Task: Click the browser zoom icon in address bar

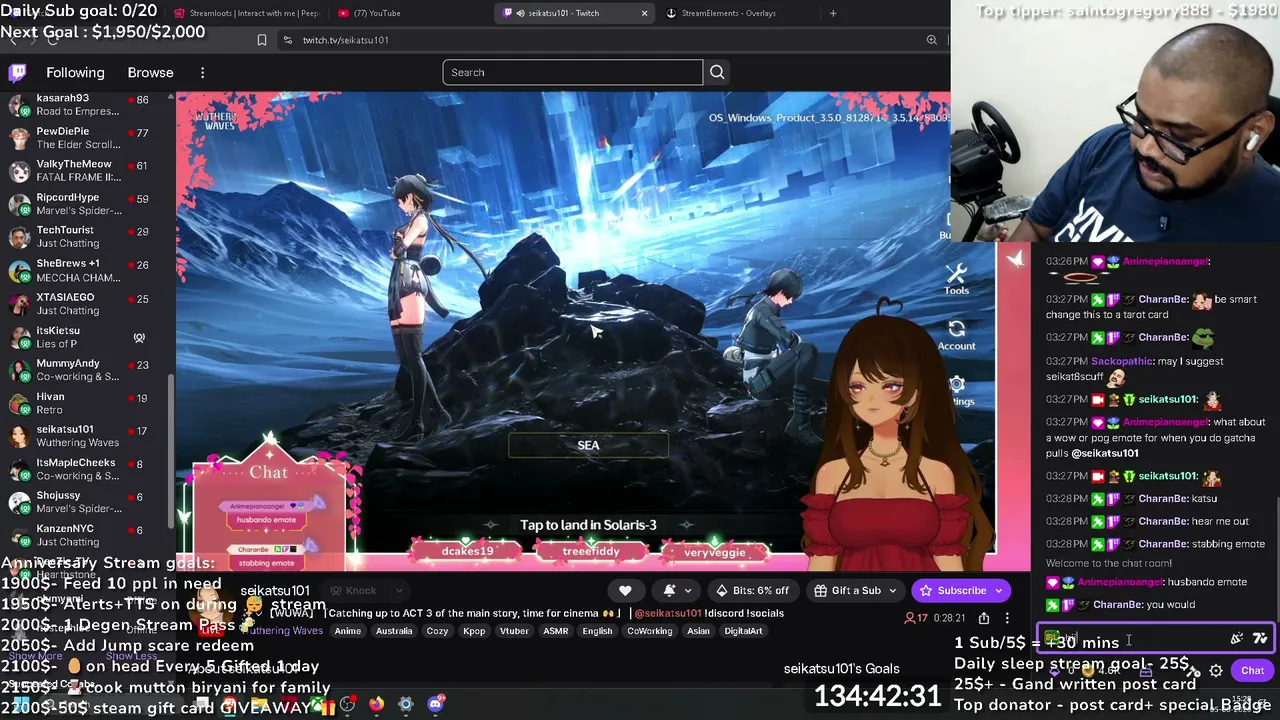Action: click(931, 40)
